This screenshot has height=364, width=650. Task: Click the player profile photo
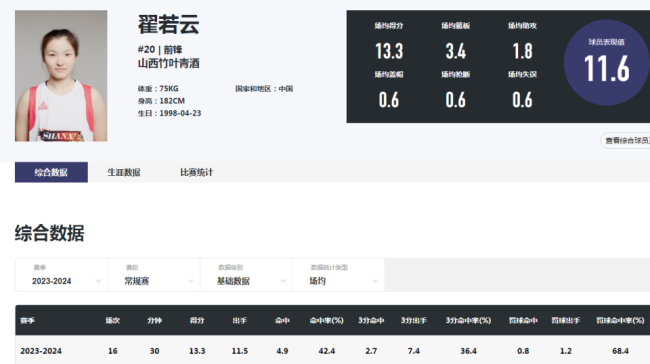[61, 76]
